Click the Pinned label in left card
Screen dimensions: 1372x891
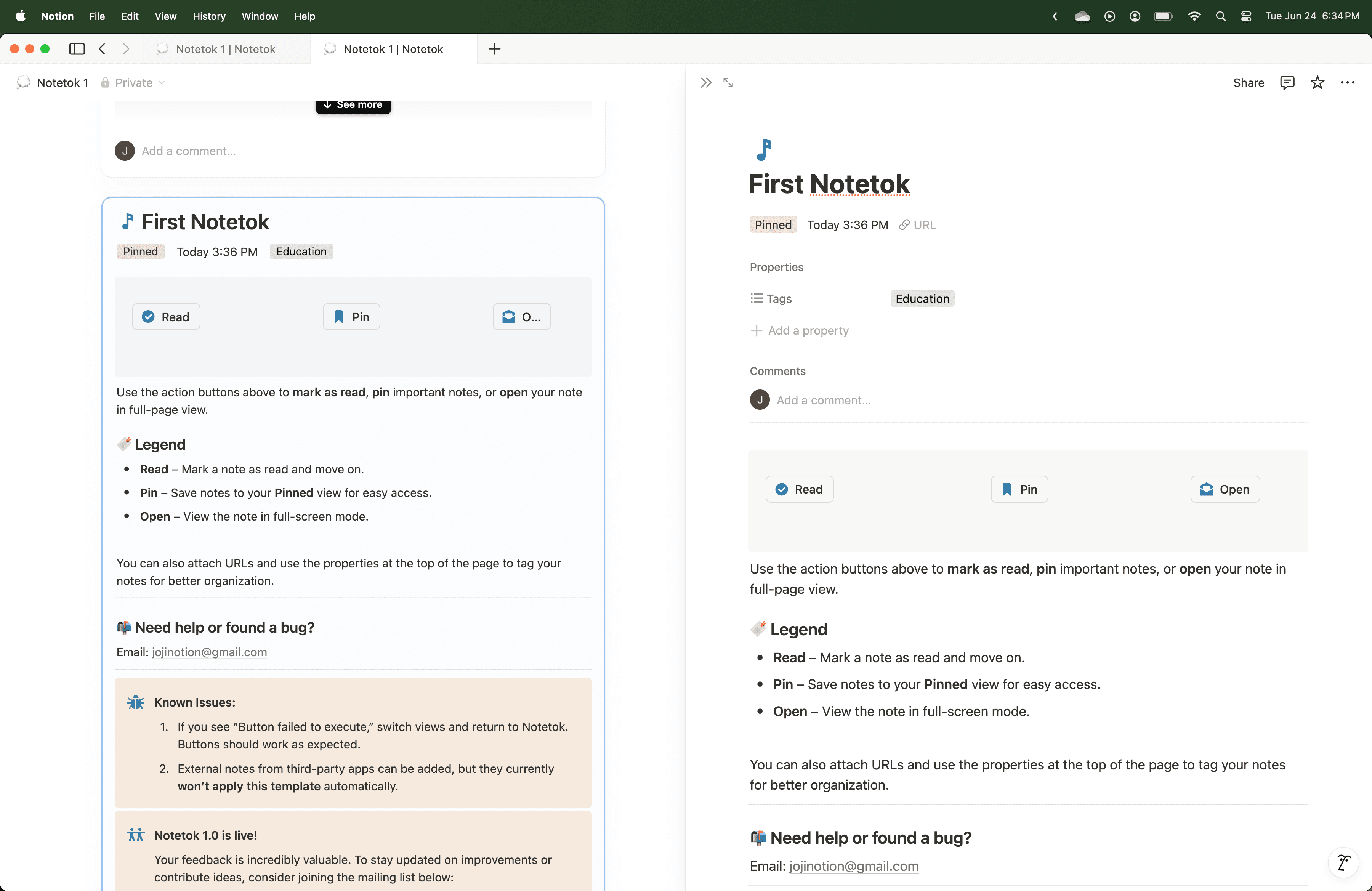coord(140,251)
